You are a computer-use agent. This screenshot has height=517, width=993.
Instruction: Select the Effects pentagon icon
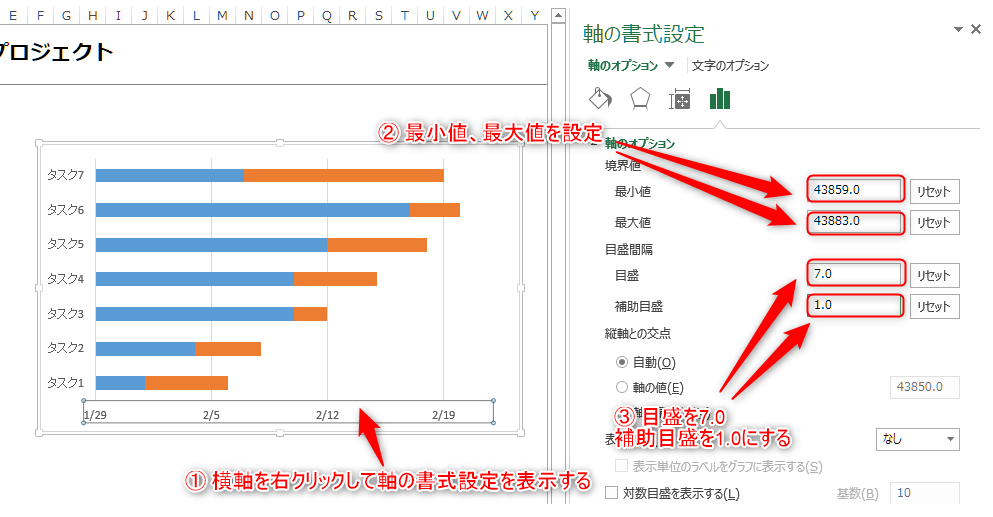click(x=640, y=98)
